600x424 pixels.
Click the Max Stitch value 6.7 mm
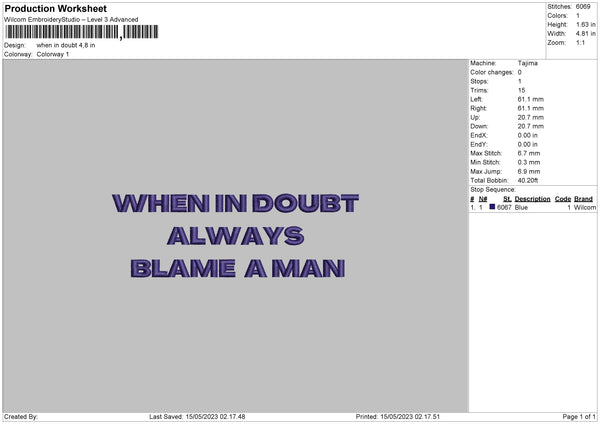tap(529, 153)
